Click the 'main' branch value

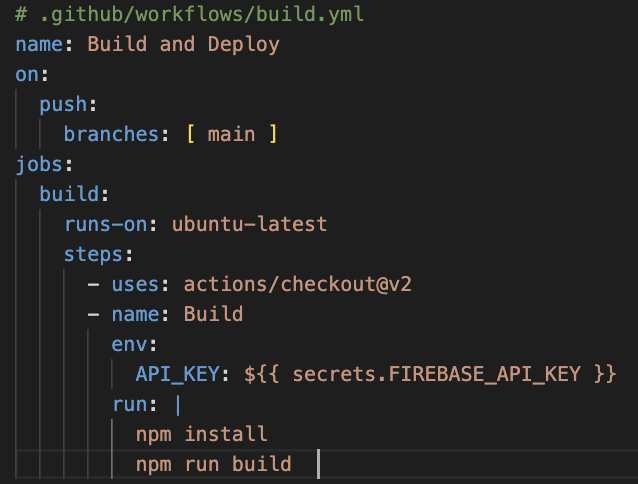pos(232,135)
